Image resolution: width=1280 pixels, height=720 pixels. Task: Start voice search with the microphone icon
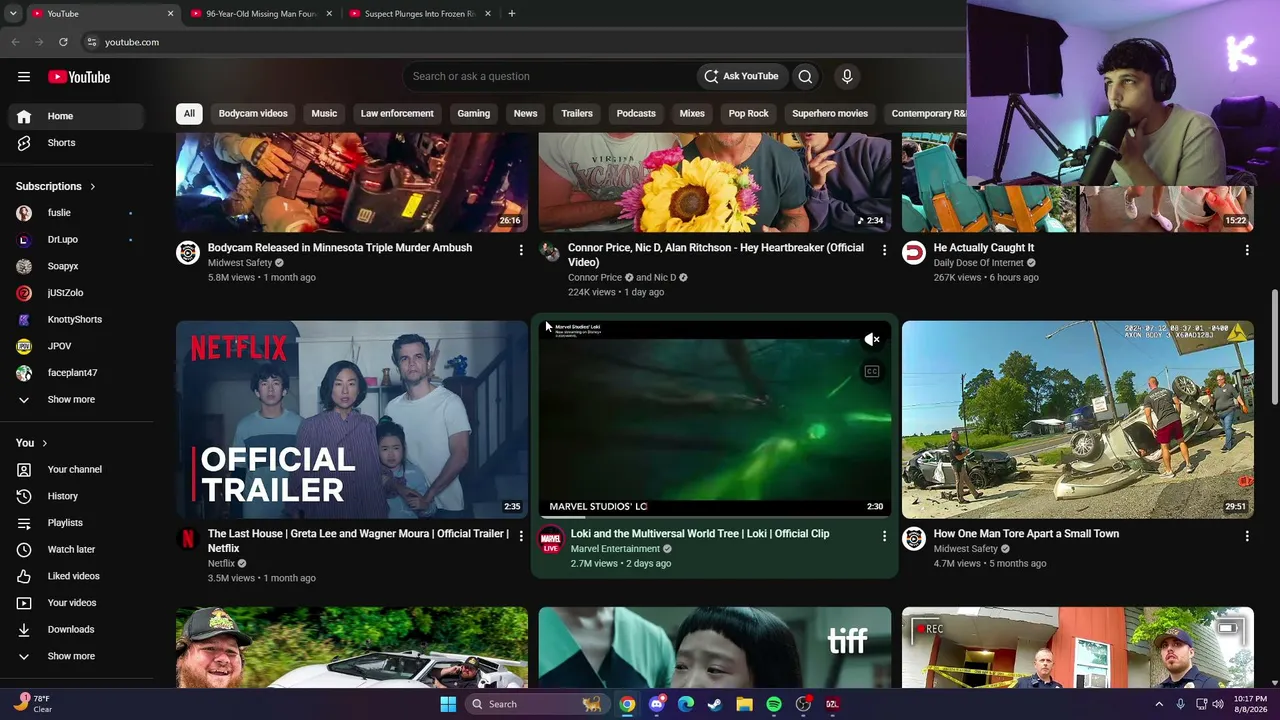847,76
